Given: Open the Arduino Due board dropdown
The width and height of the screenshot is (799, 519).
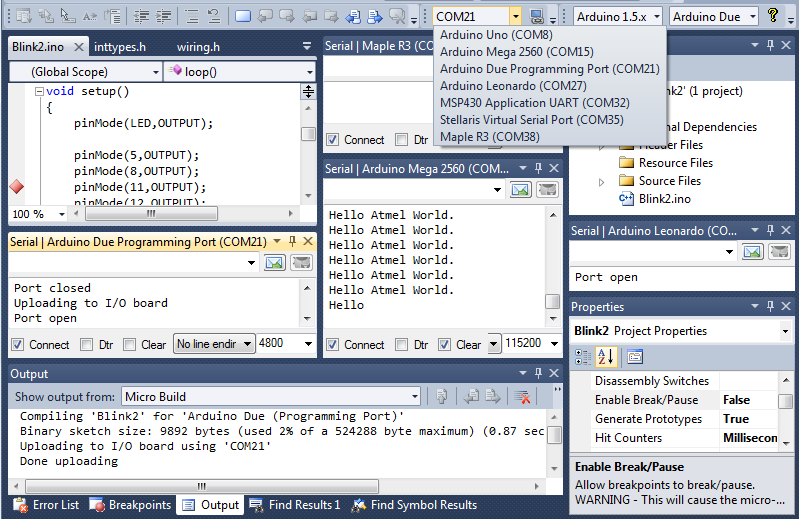Looking at the screenshot, I should pyautogui.click(x=753, y=16).
